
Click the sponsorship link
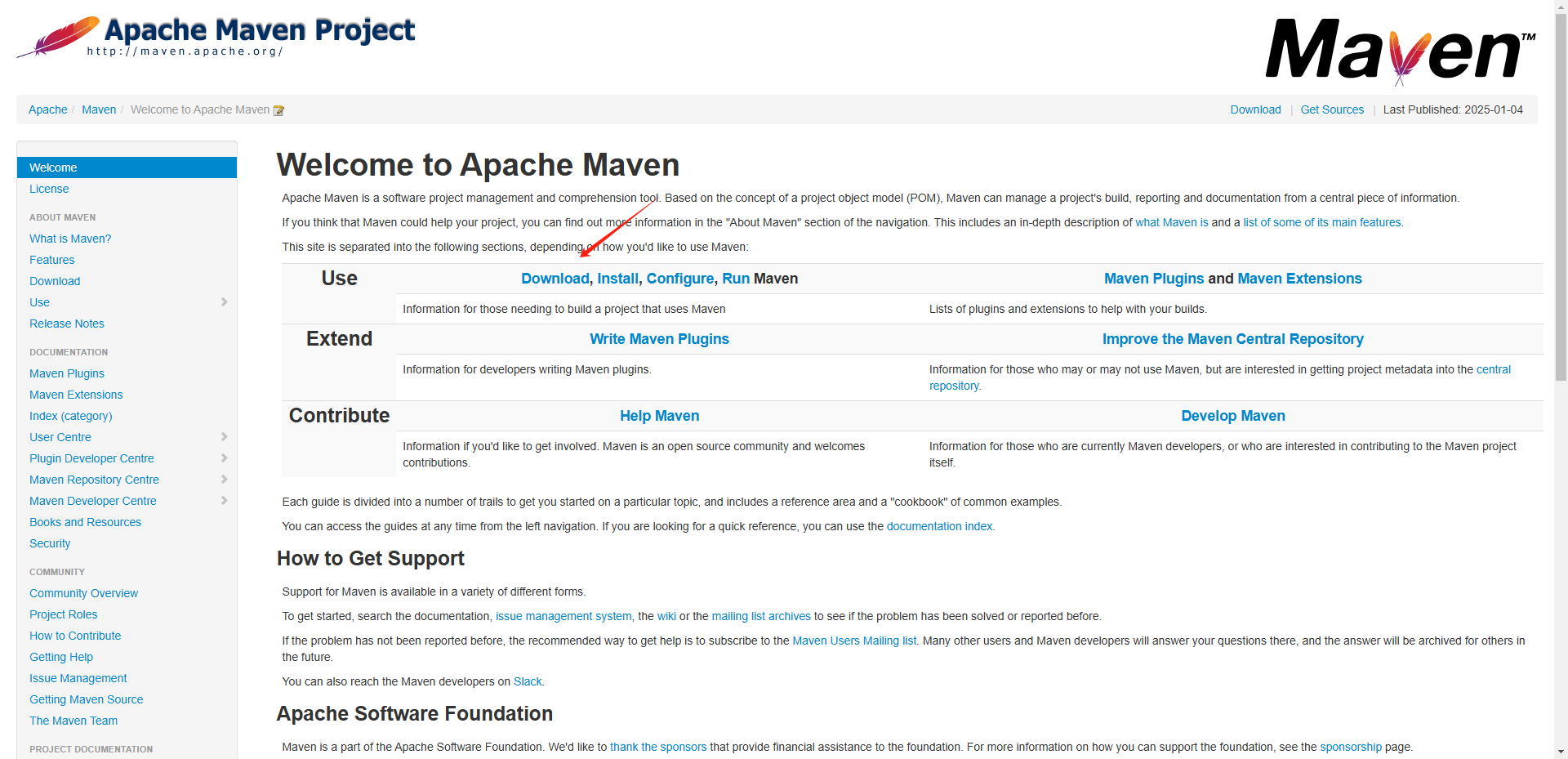pyautogui.click(x=1351, y=747)
